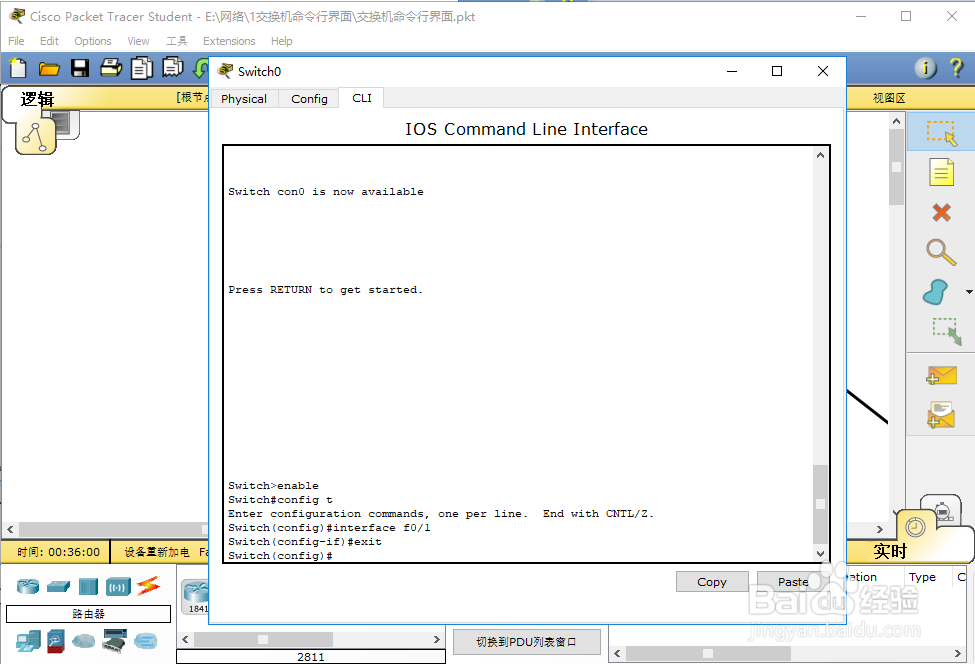Open the Help menu
The image size is (975, 664).
[x=281, y=41]
